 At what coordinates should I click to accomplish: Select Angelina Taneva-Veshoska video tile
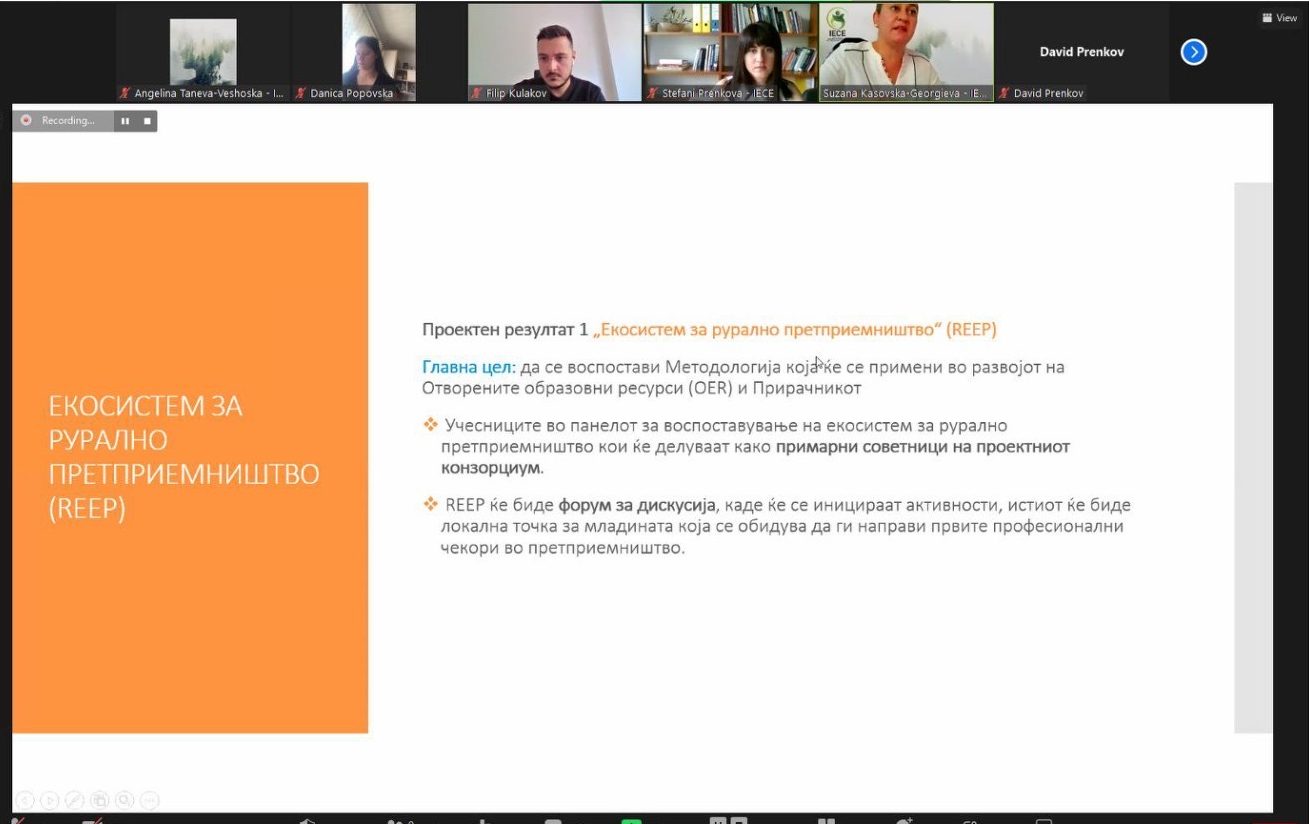point(203,52)
